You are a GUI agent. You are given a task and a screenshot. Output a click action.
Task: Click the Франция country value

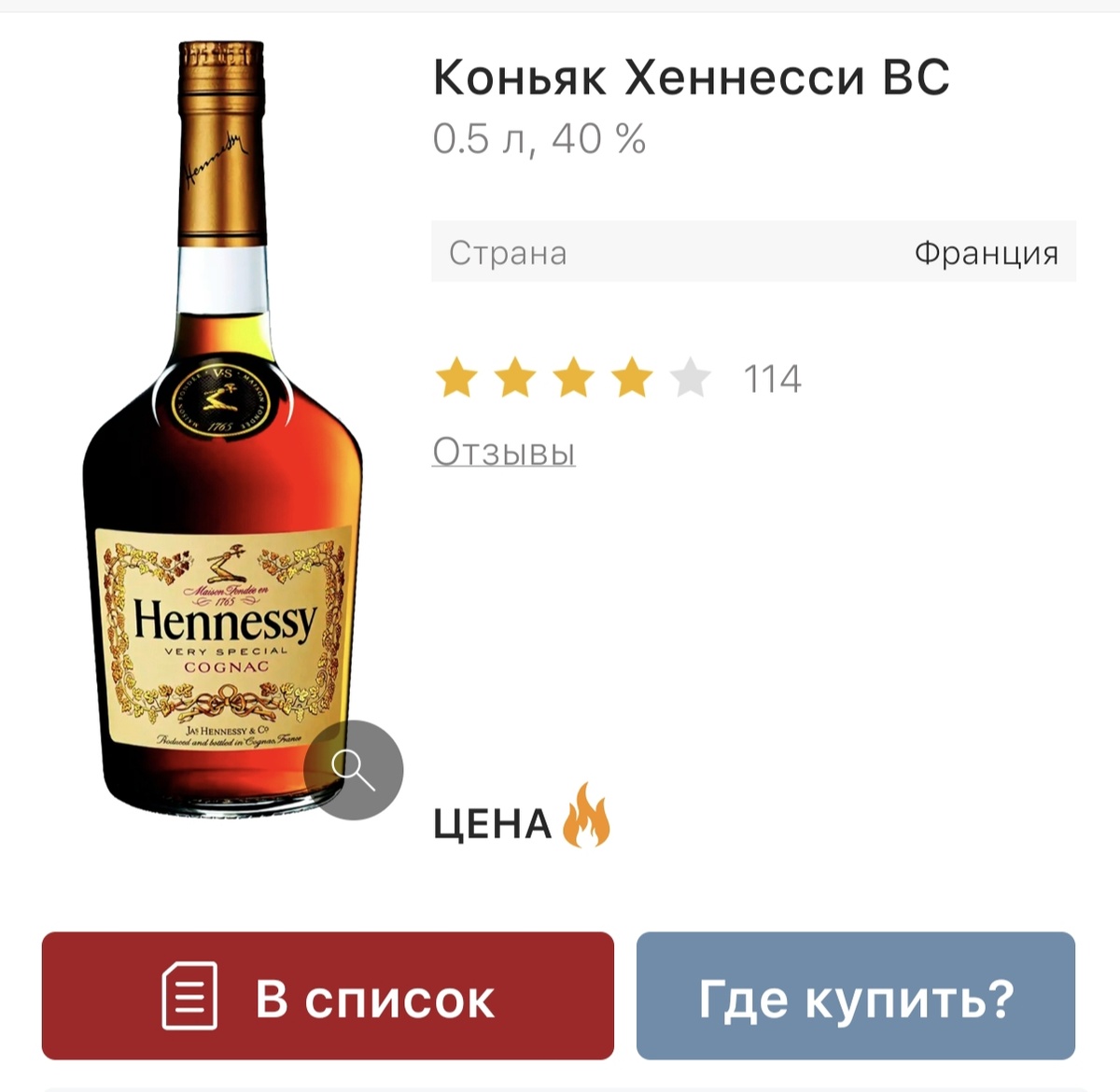coord(987,253)
